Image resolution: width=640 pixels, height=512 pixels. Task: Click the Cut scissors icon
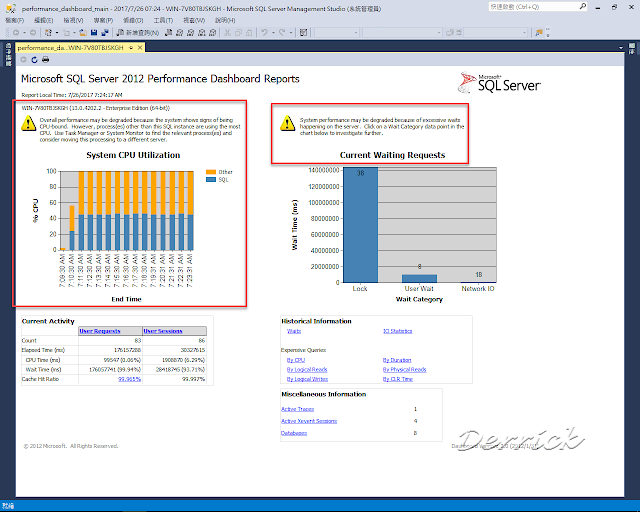coord(228,33)
